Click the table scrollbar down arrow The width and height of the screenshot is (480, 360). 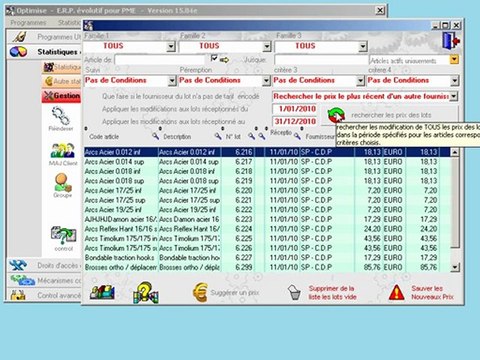(455, 267)
